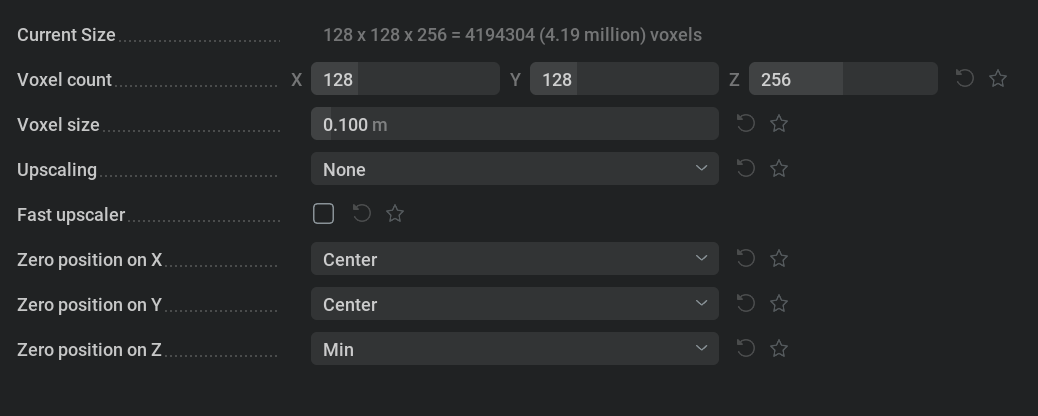Expand Zero position on X dropdown
1038x416 pixels.
[514, 259]
